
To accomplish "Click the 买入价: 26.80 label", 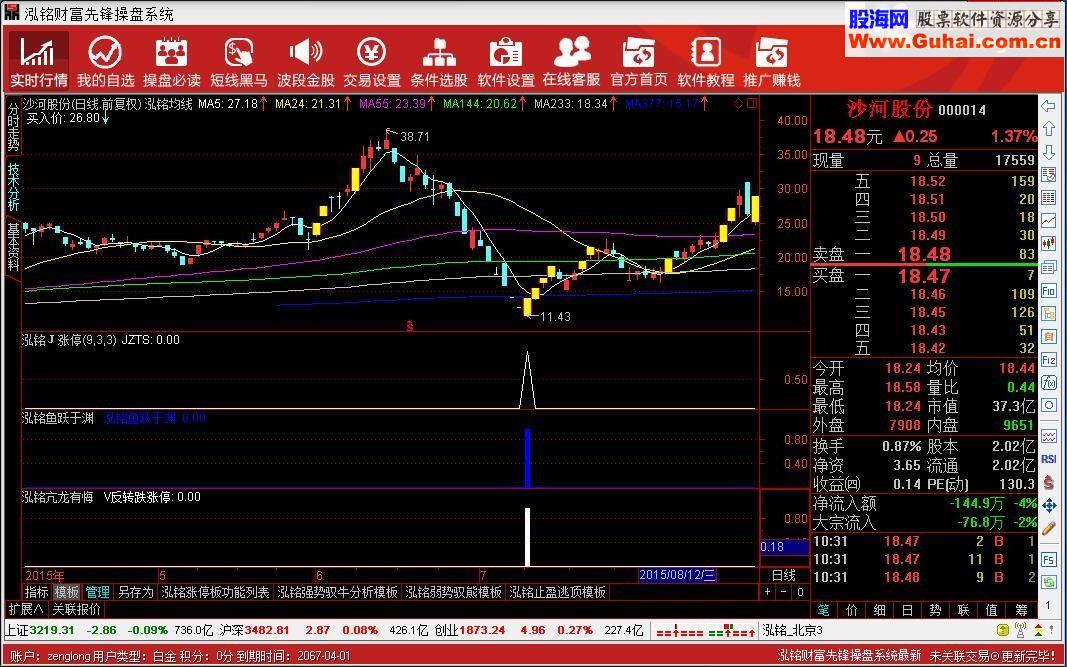I will 63,117.
